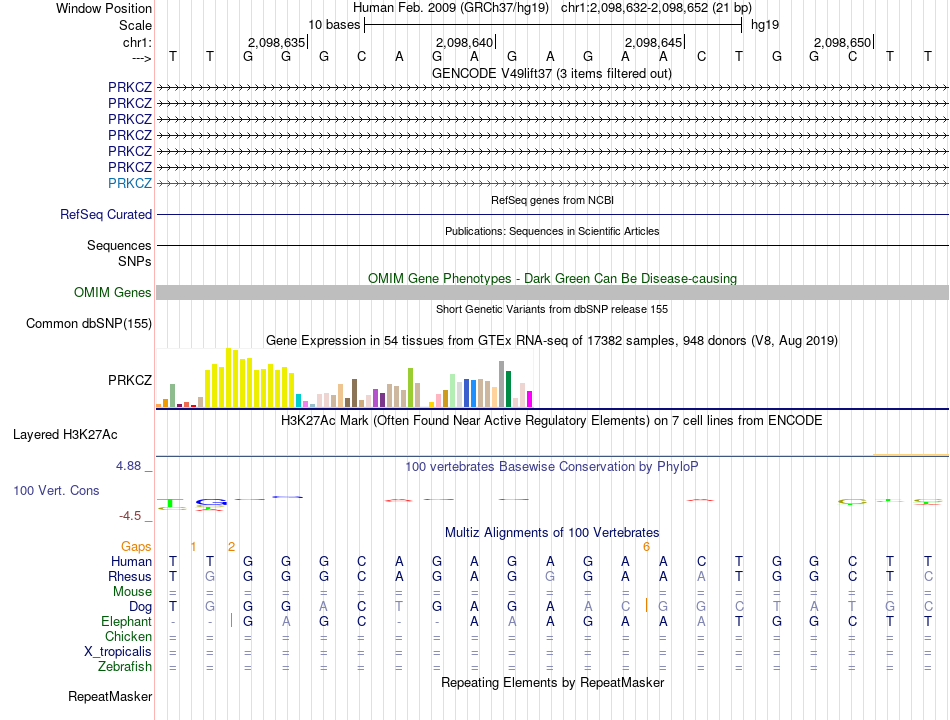
Task: Click the orange Gaps label
Action: coord(136,547)
